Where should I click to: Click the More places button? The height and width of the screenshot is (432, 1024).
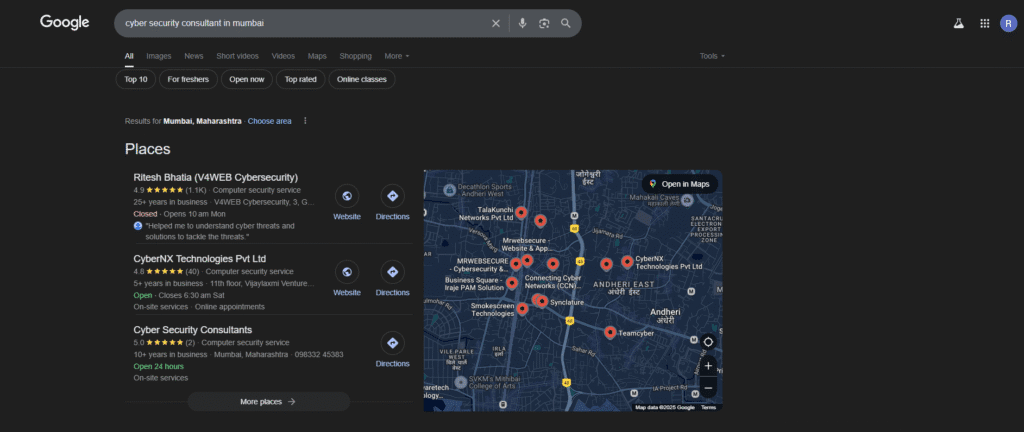(x=268, y=401)
